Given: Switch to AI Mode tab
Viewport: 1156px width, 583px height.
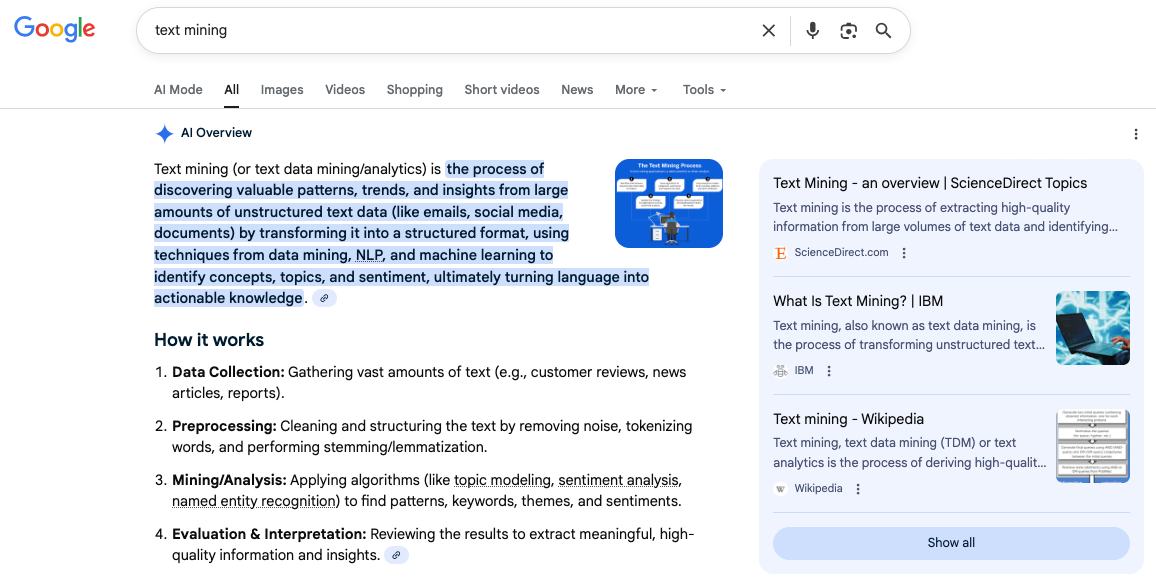Looking at the screenshot, I should 178,90.
